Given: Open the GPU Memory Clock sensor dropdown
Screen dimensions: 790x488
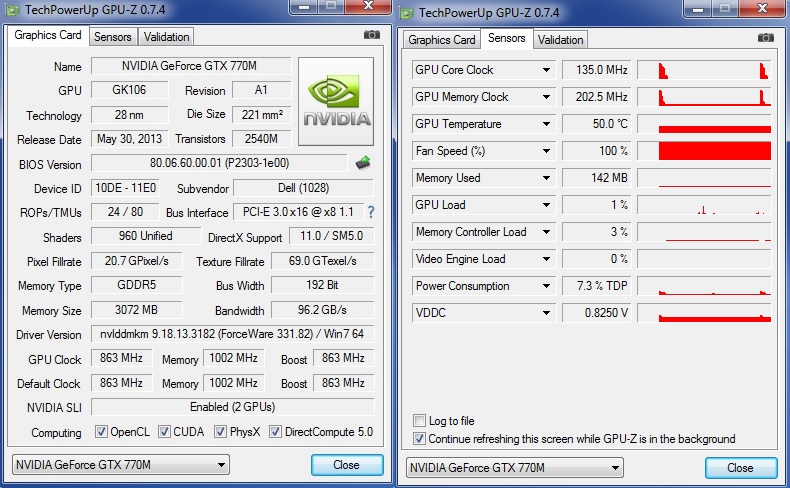Looking at the screenshot, I should (x=546, y=97).
